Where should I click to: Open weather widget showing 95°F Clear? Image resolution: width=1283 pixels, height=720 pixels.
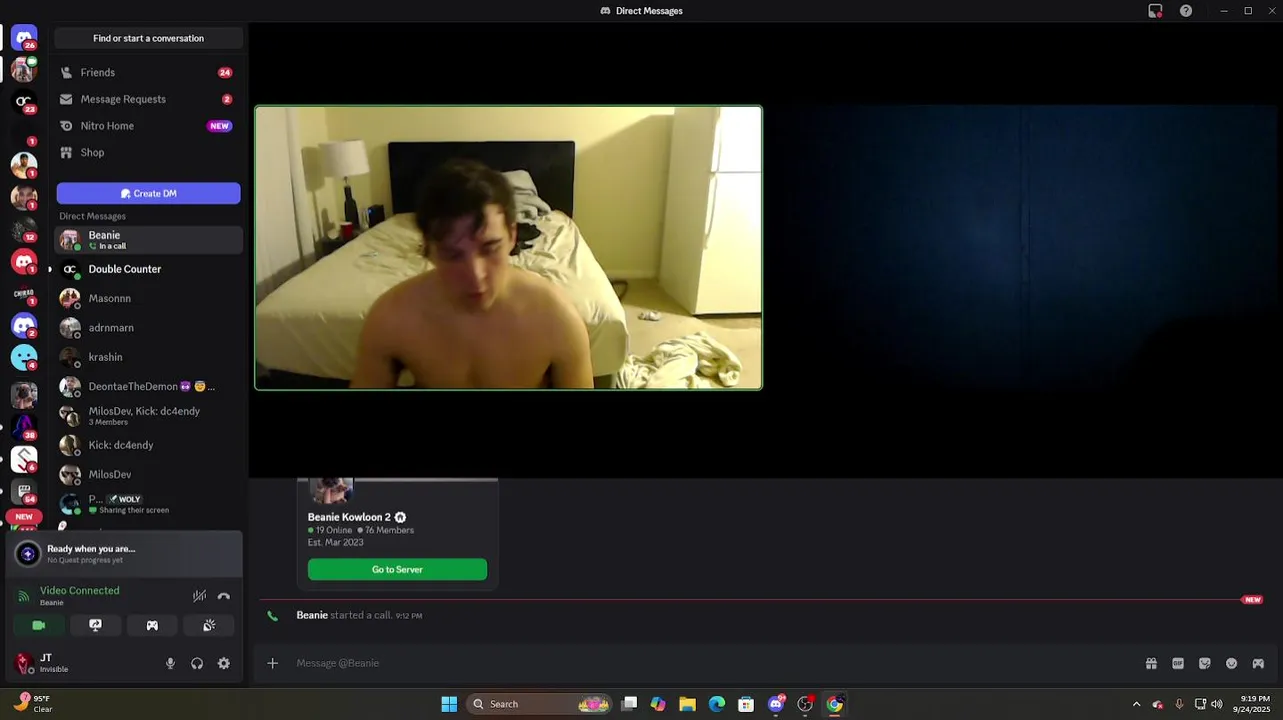tap(32, 704)
